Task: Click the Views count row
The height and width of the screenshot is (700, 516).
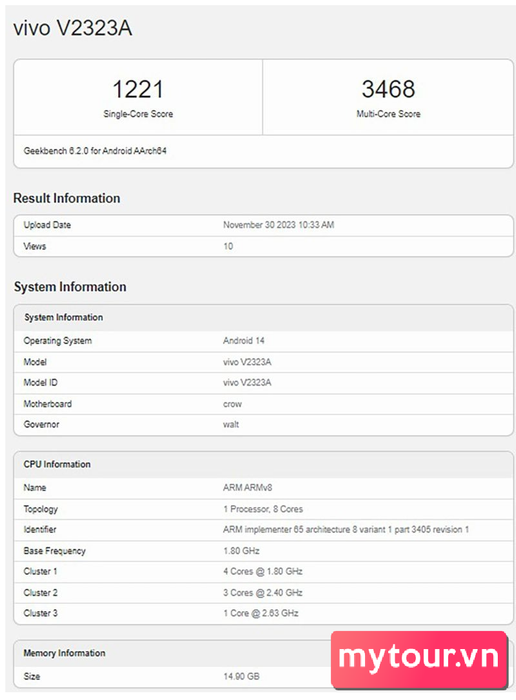Action: tap(263, 246)
